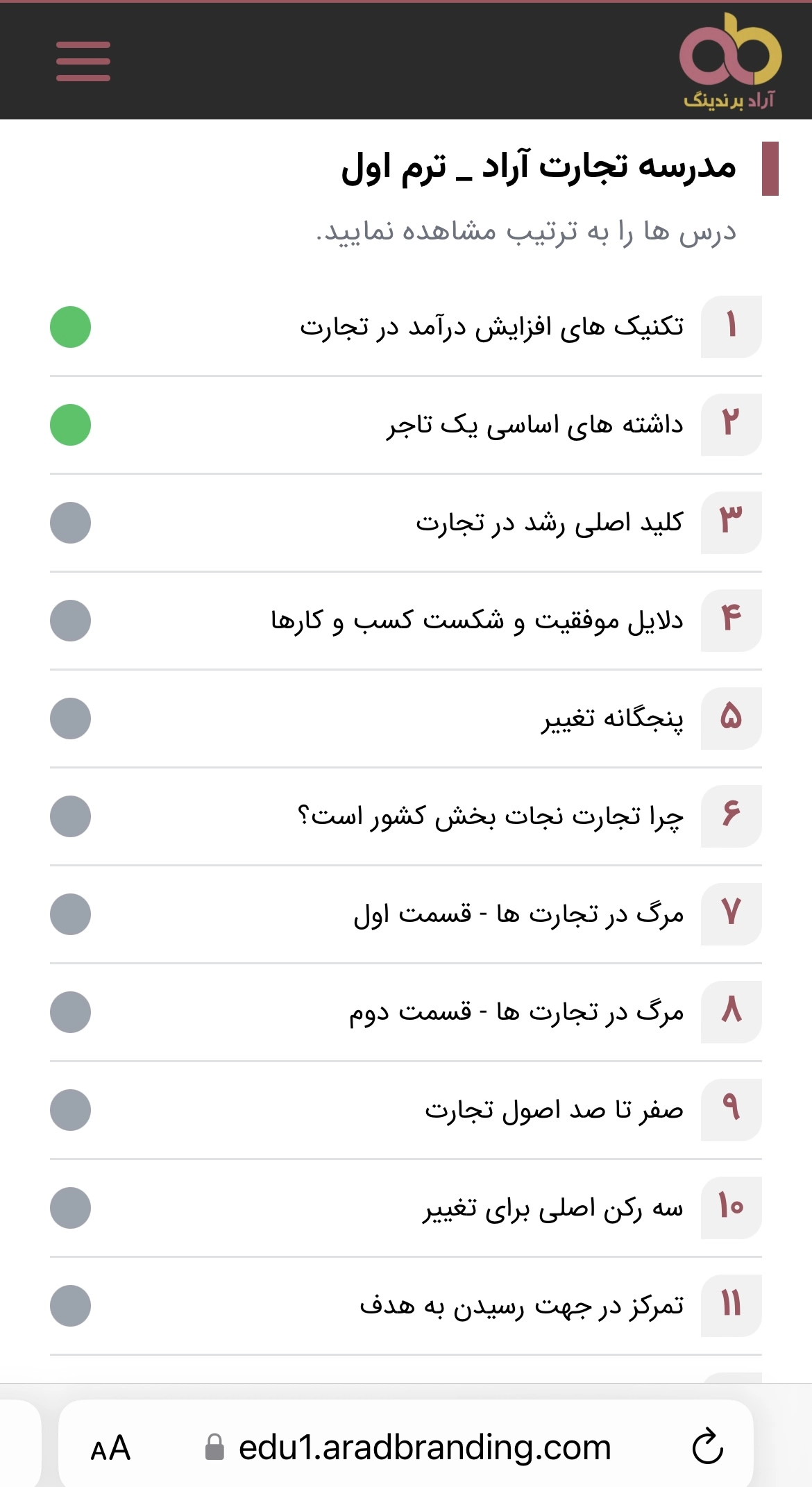This screenshot has width=812, height=1487.
Task: Open lesson "پنجگانه تغییر"
Action: tap(612, 719)
